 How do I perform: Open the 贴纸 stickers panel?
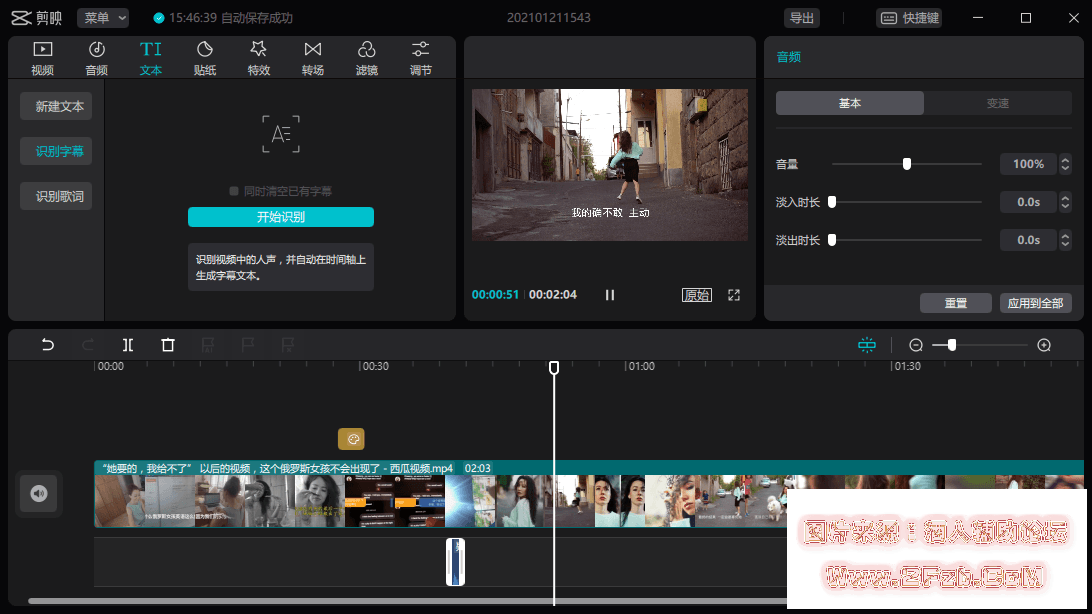click(x=204, y=58)
